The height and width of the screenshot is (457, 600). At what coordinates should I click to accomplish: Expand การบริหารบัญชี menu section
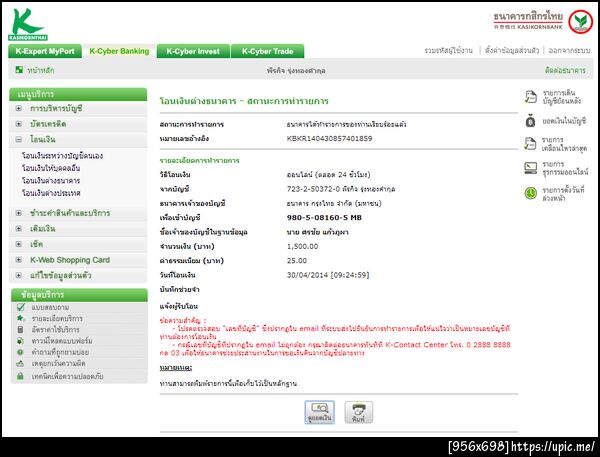tap(18, 108)
